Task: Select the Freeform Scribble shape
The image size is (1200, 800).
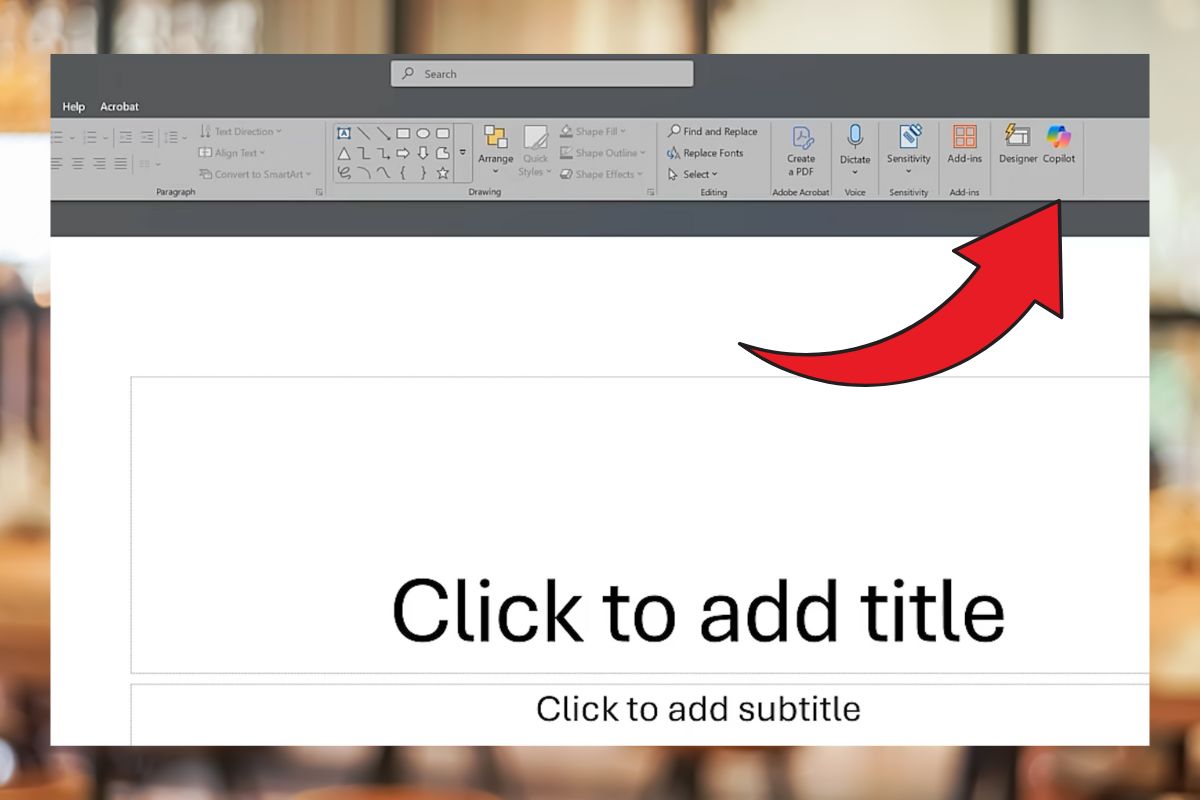Action: pyautogui.click(x=344, y=173)
